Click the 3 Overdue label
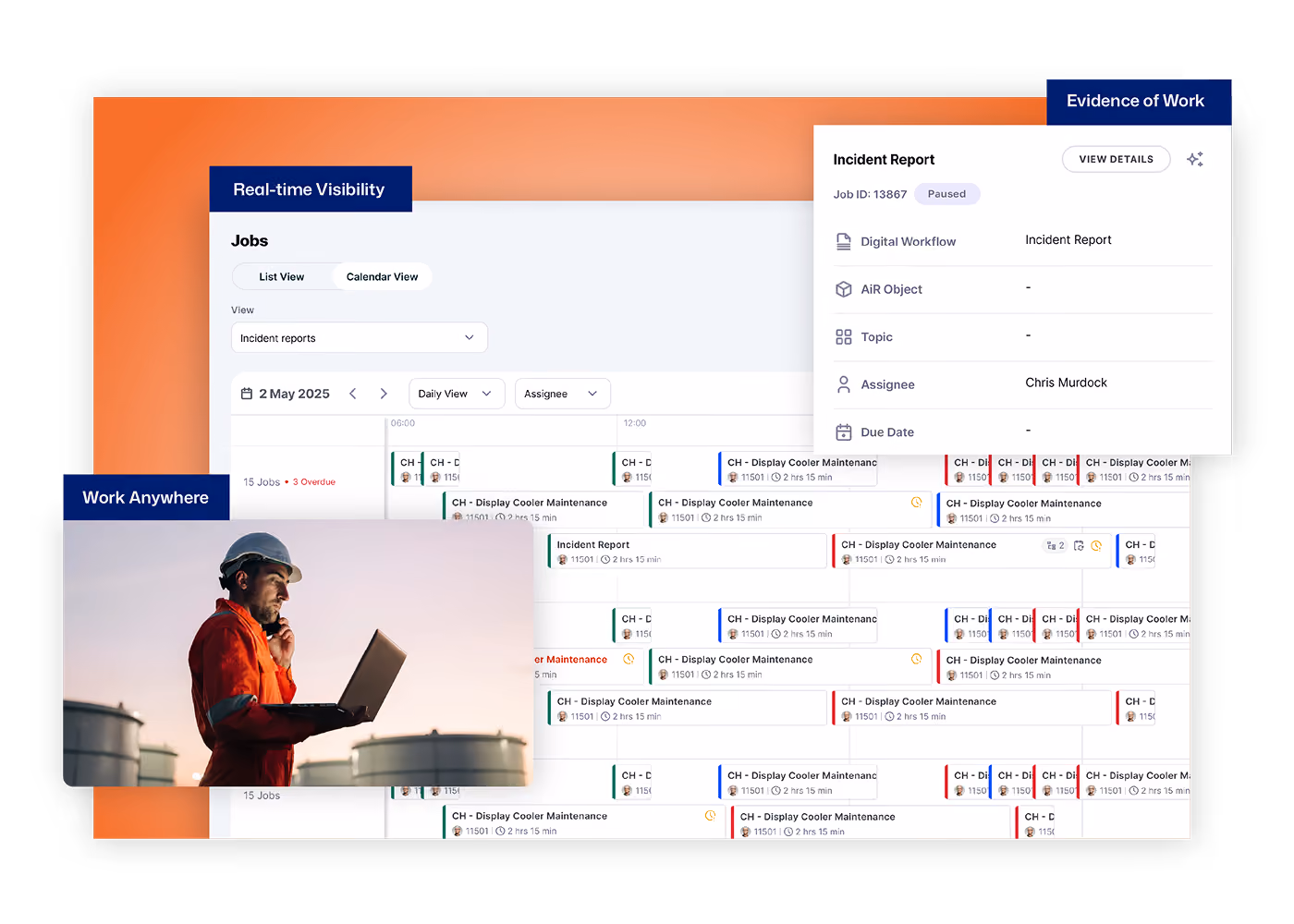 (x=314, y=482)
